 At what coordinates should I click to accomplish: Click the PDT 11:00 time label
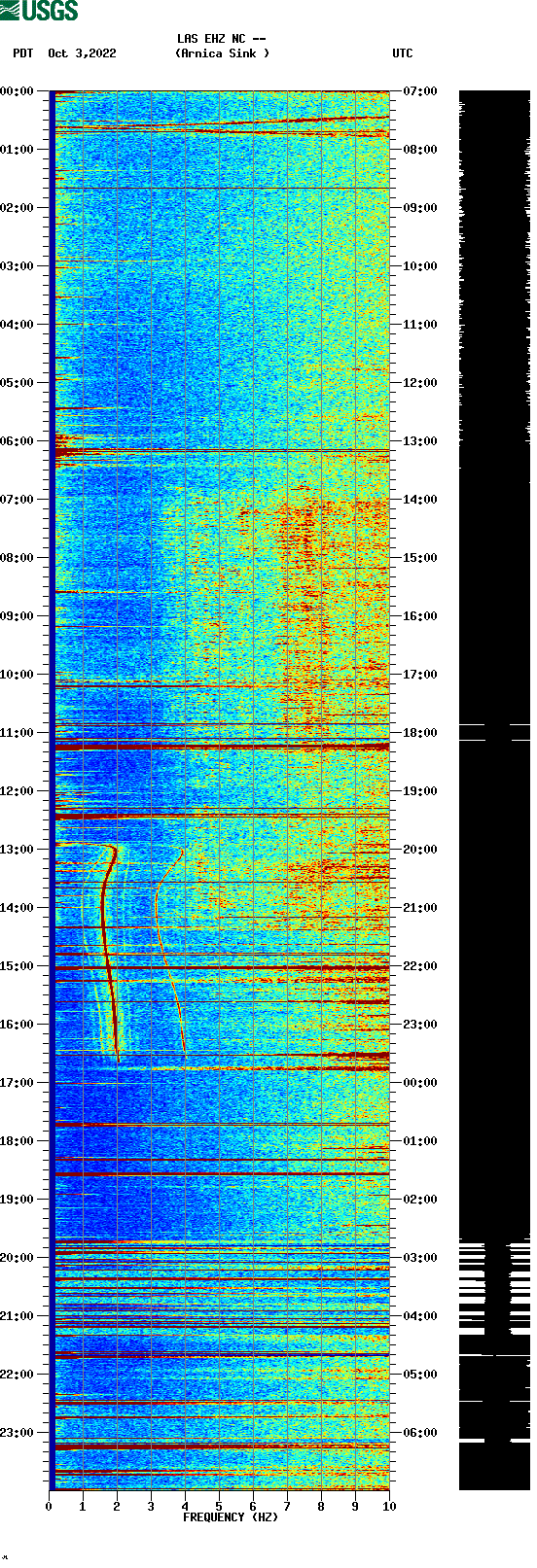[17, 733]
